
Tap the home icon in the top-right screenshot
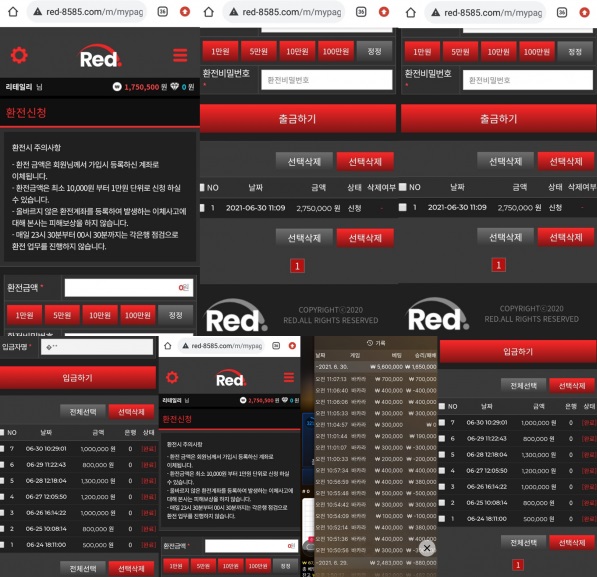click(x=410, y=13)
